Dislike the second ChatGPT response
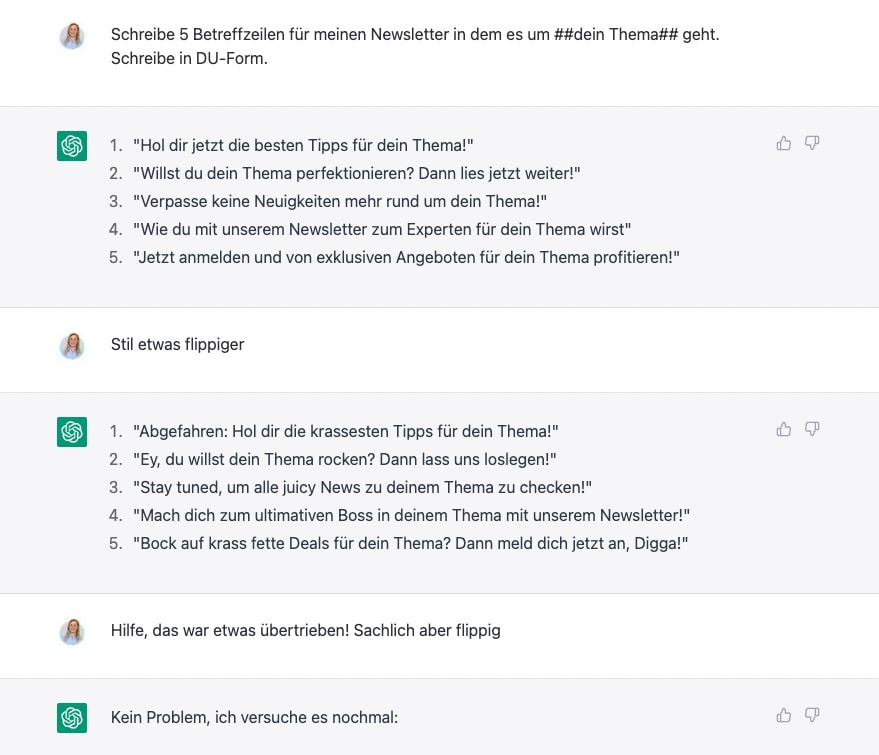This screenshot has height=755, width=879. click(x=812, y=429)
